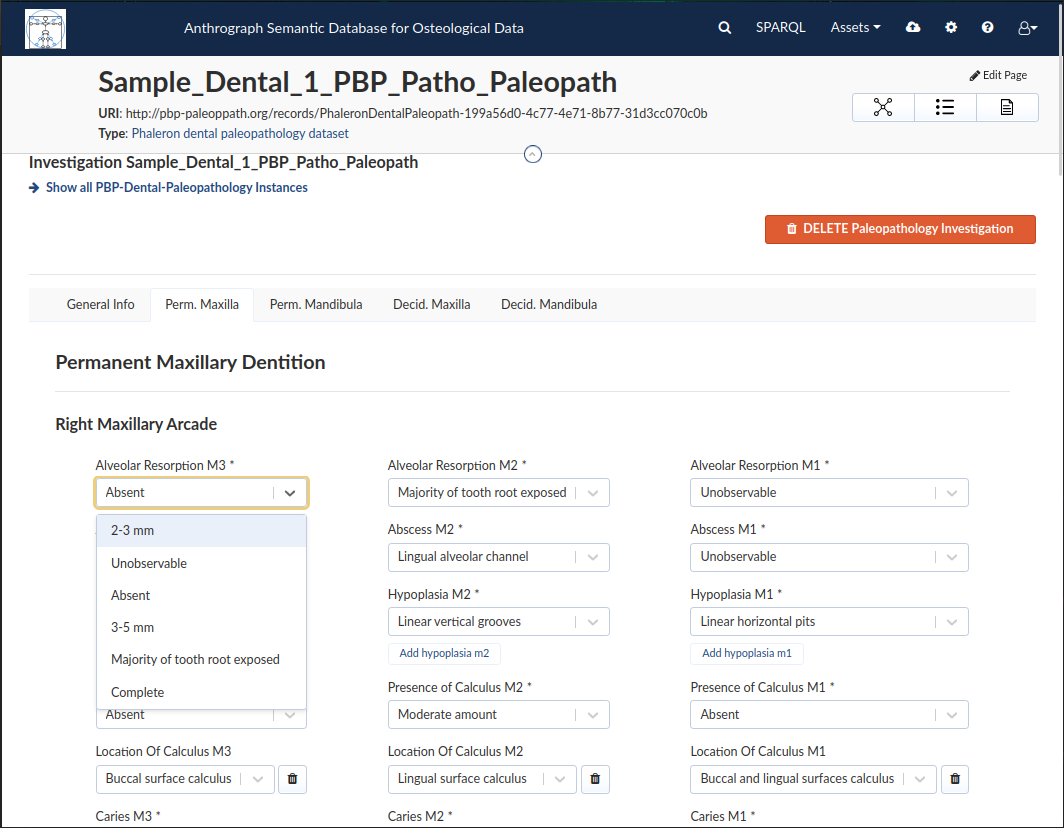Expand the Hypoplasia M1 dropdown
Viewport: 1064px width, 828px height.
829,622
